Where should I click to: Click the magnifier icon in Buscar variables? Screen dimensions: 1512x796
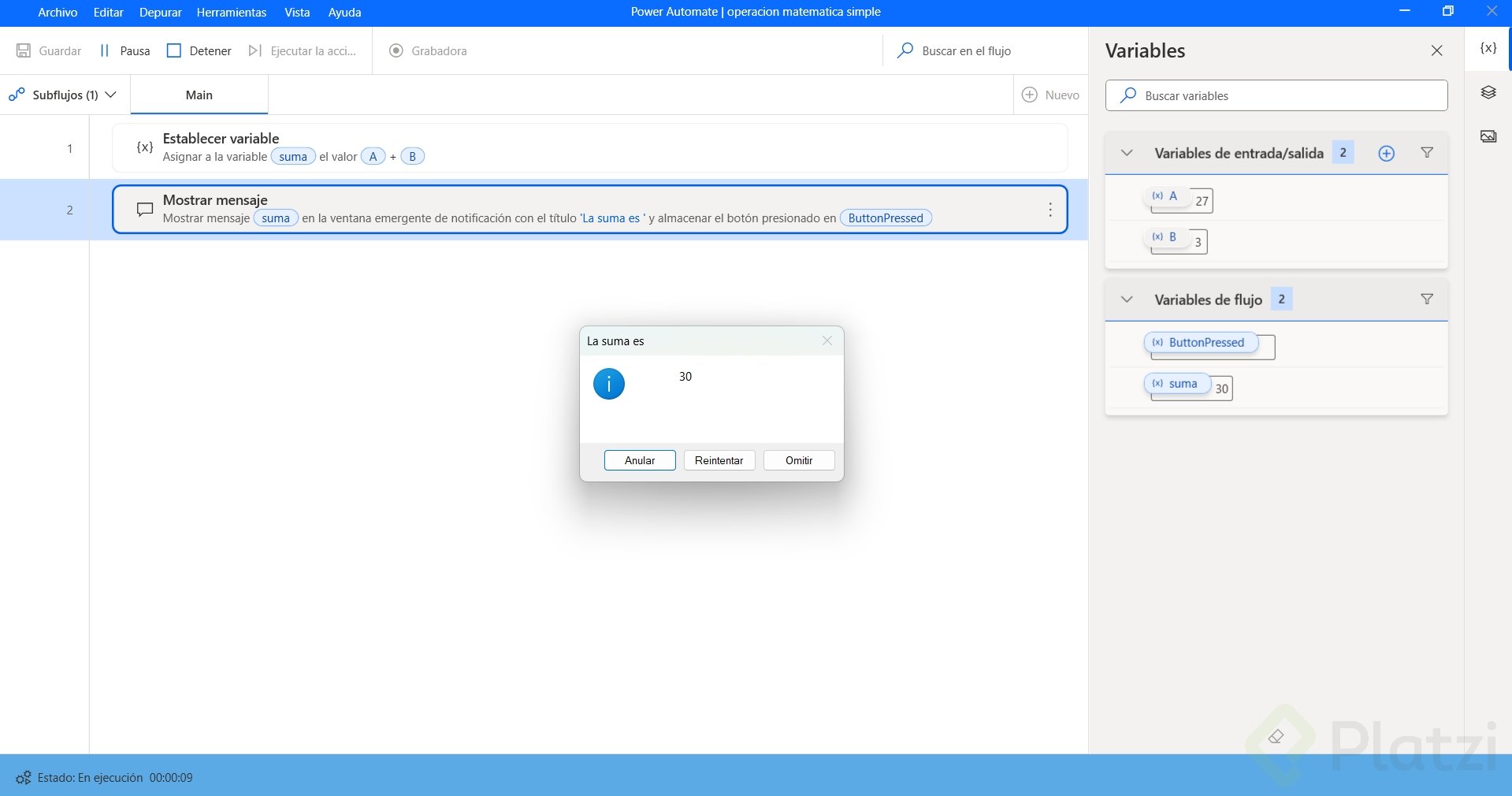point(1128,95)
